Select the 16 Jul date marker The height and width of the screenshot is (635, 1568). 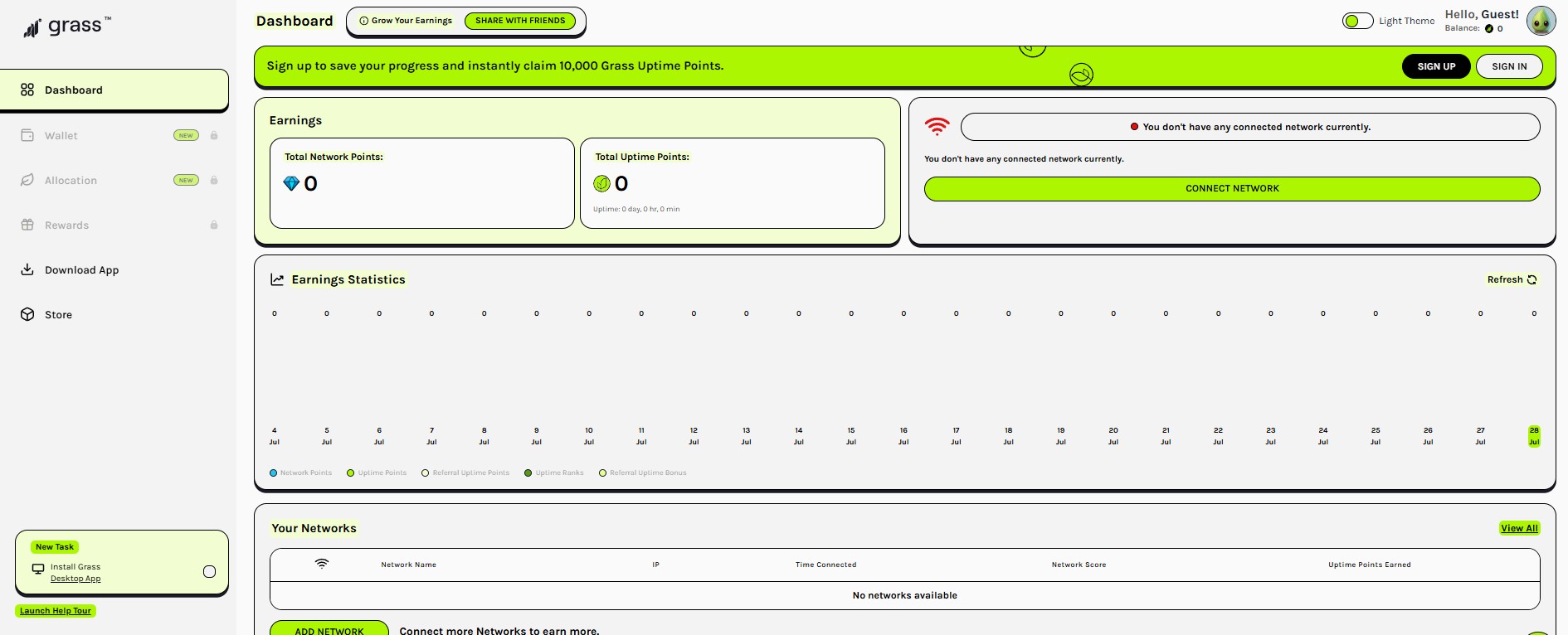pyautogui.click(x=903, y=436)
